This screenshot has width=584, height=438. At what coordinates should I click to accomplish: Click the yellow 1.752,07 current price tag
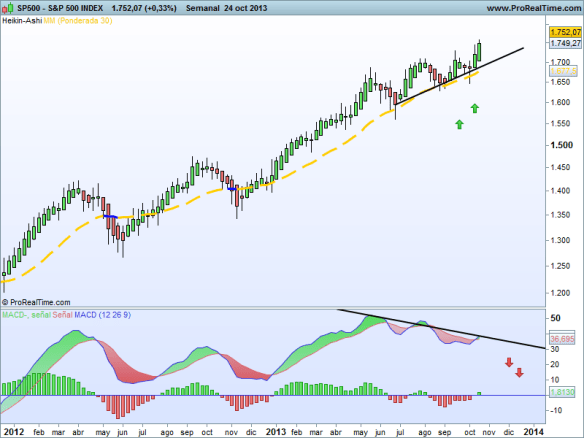pyautogui.click(x=565, y=32)
